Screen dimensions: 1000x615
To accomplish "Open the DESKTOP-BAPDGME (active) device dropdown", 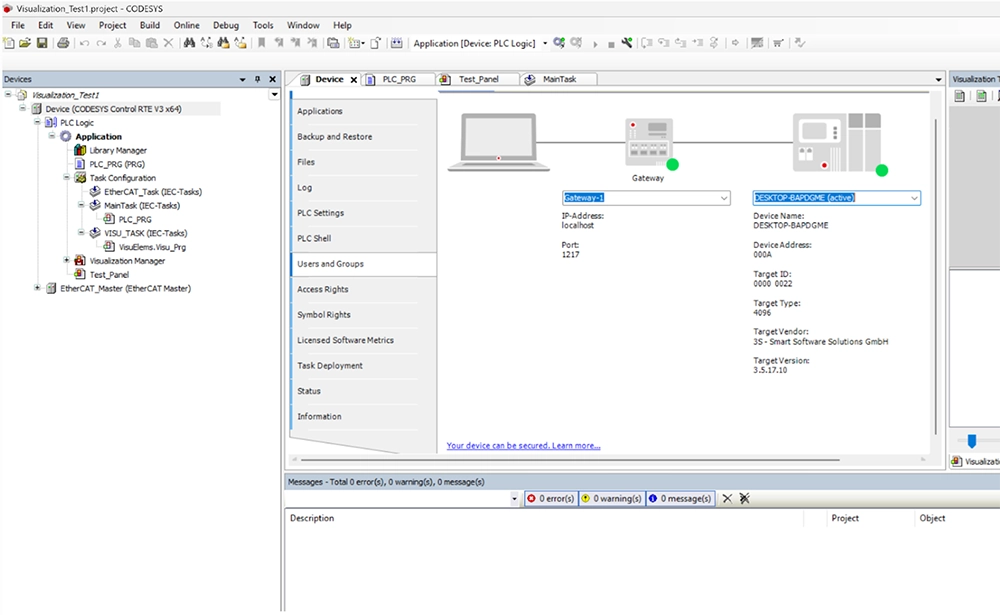I will 914,198.
